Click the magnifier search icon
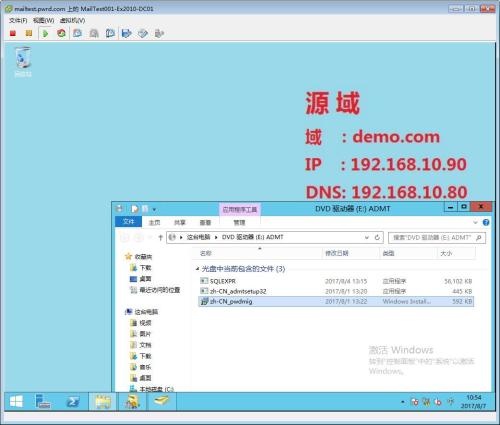This screenshot has width=500, height=425. [x=479, y=237]
